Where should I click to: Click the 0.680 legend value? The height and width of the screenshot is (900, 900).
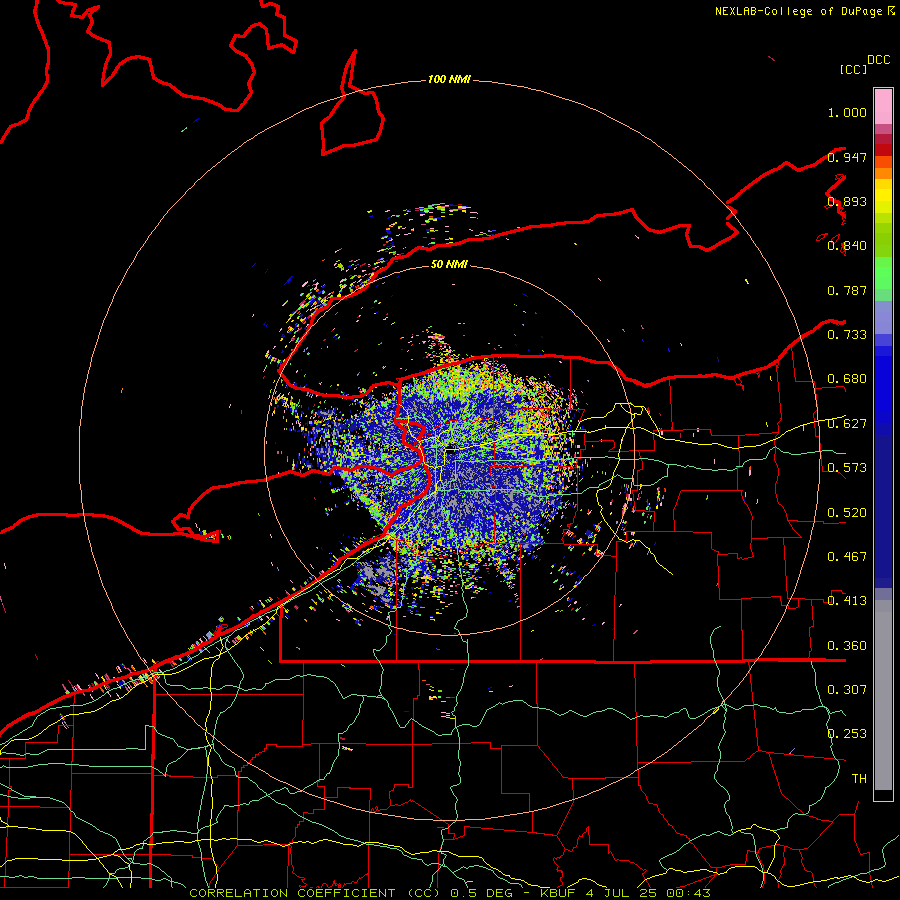tap(847, 379)
